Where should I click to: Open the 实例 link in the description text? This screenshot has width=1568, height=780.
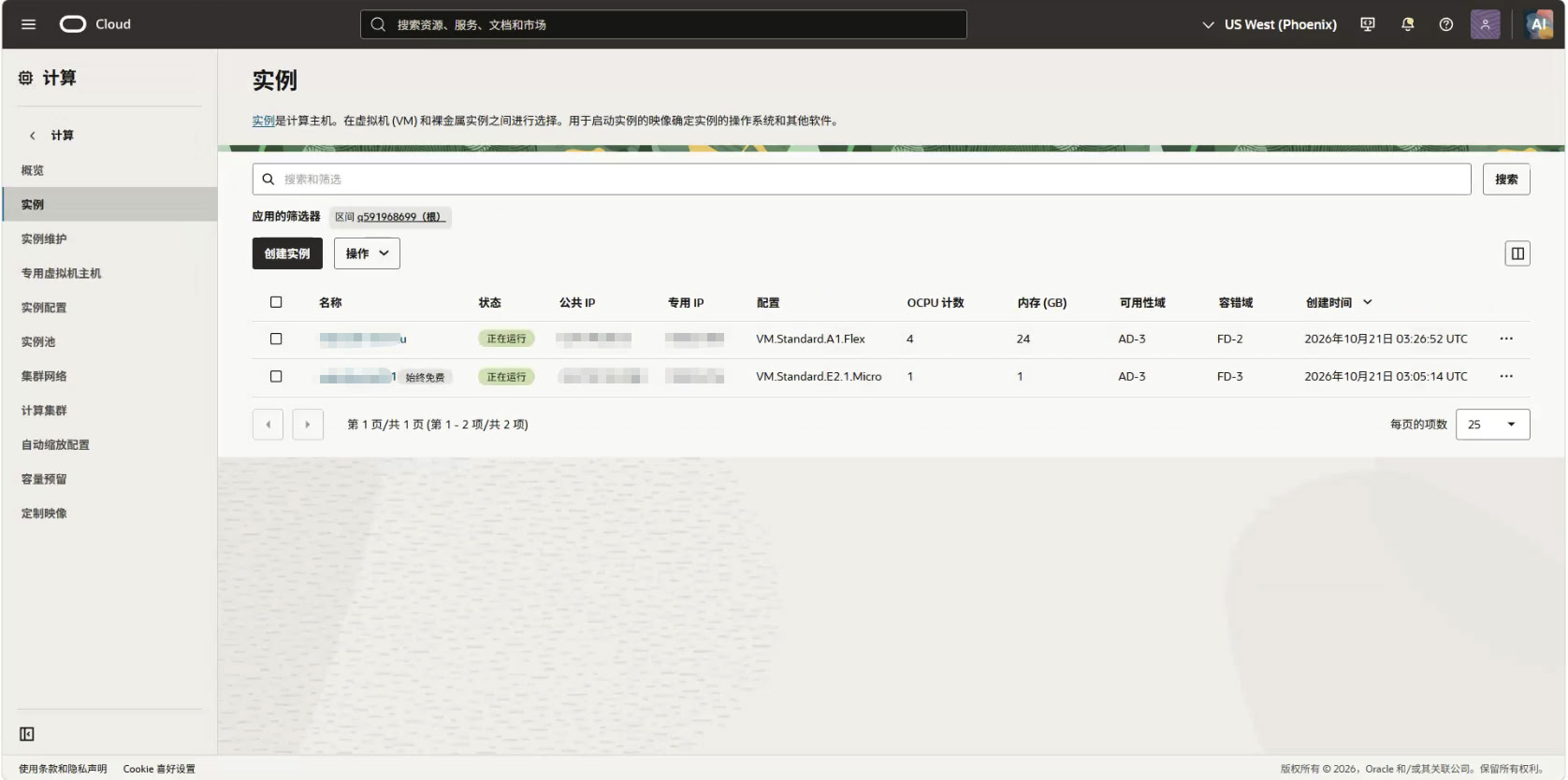tap(263, 121)
